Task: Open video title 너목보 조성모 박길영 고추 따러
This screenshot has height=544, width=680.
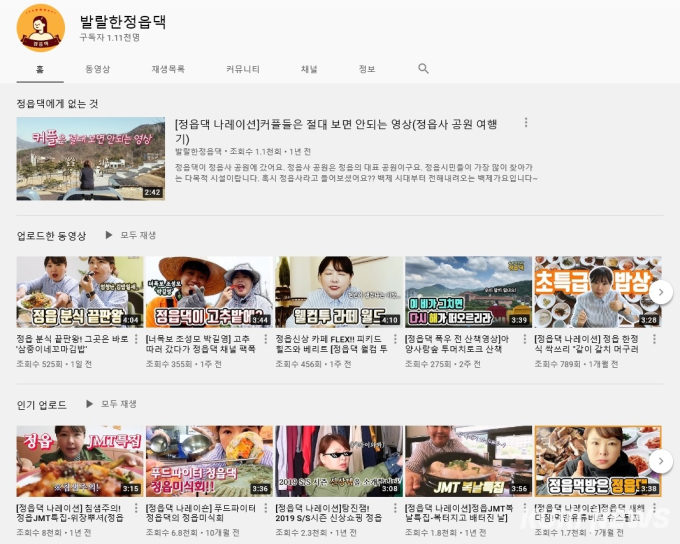Action: pos(201,344)
